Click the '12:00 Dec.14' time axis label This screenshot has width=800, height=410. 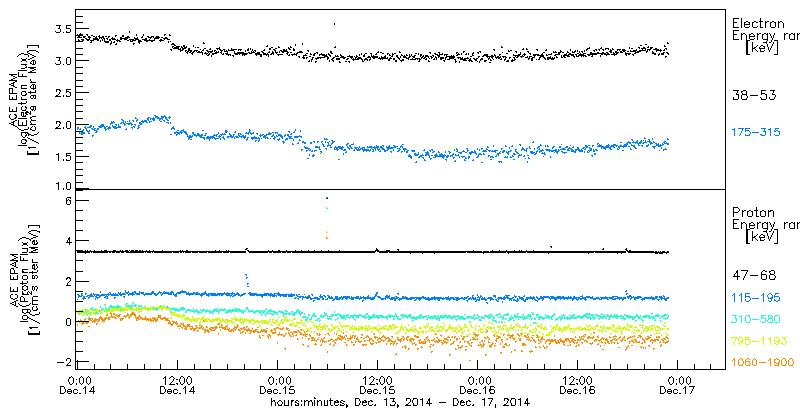(x=178, y=385)
